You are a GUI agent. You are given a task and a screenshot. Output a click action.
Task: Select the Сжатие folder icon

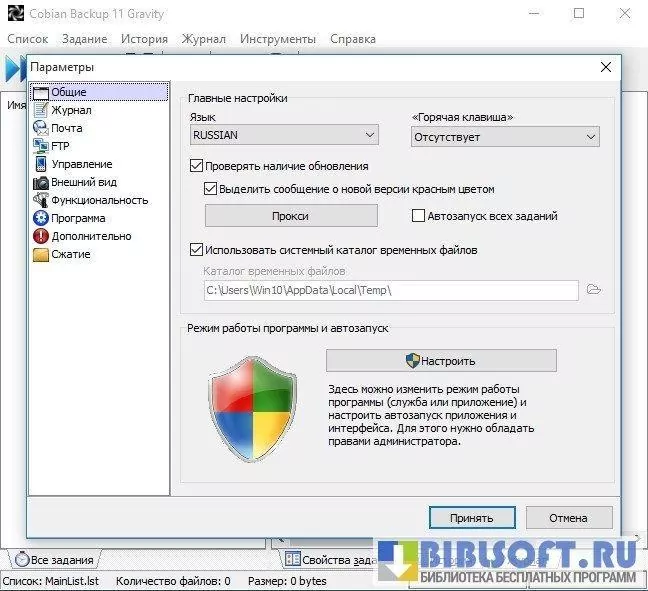pos(41,254)
